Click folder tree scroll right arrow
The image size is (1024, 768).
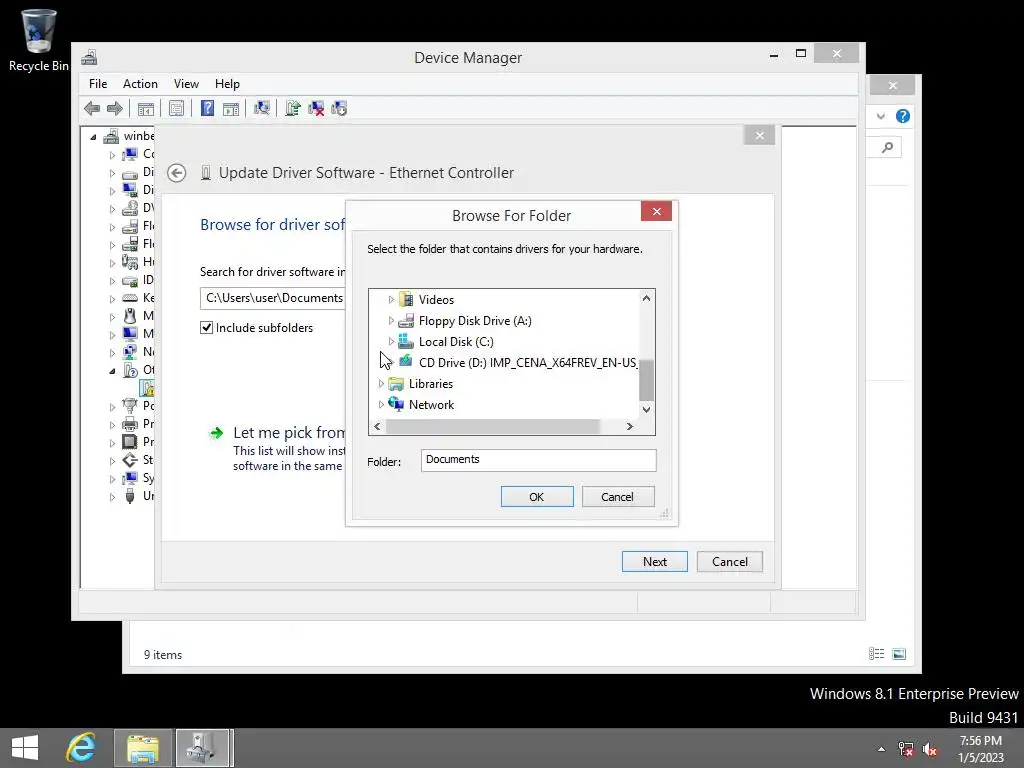(x=630, y=426)
